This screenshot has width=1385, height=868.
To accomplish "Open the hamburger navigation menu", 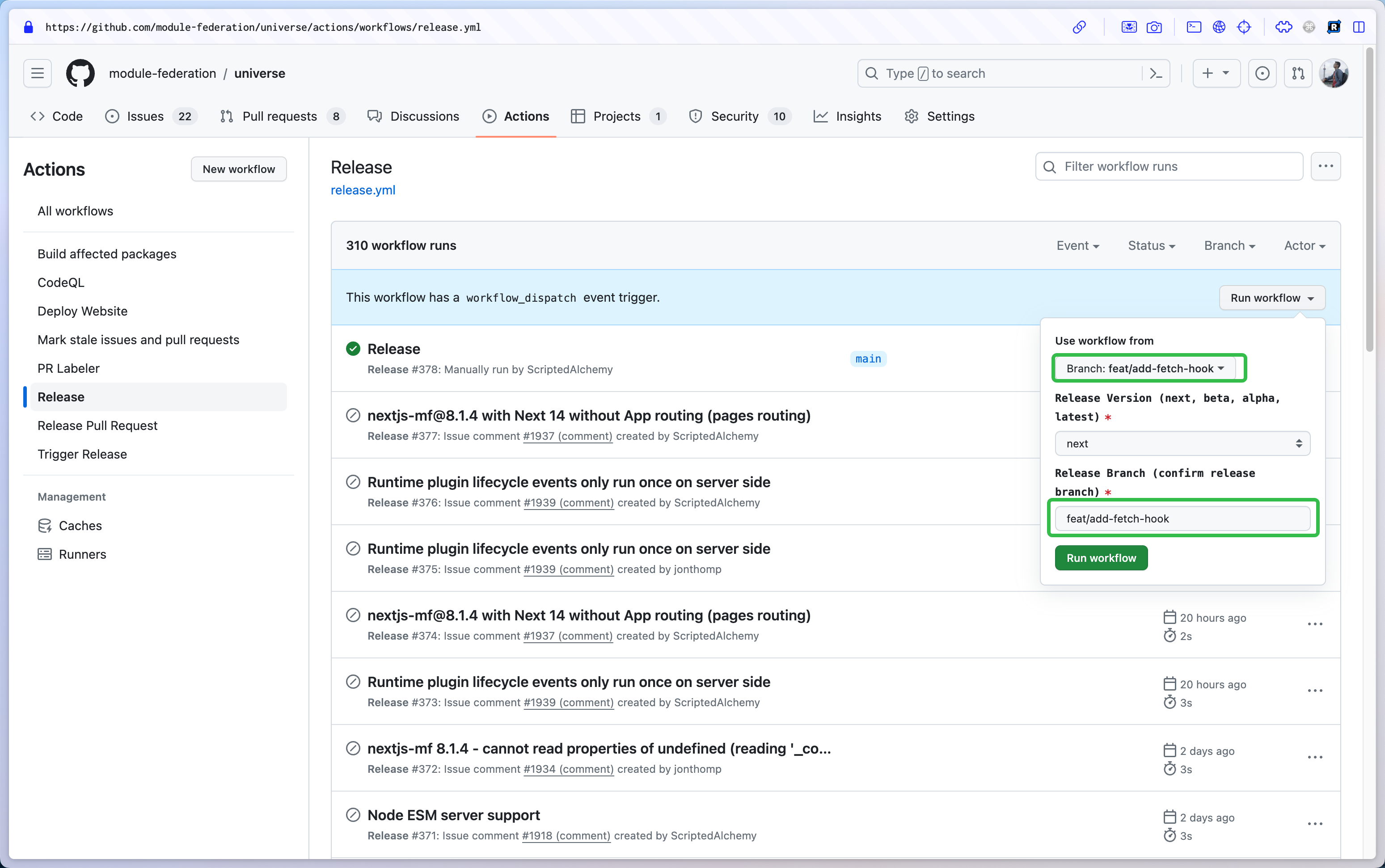I will pyautogui.click(x=37, y=73).
